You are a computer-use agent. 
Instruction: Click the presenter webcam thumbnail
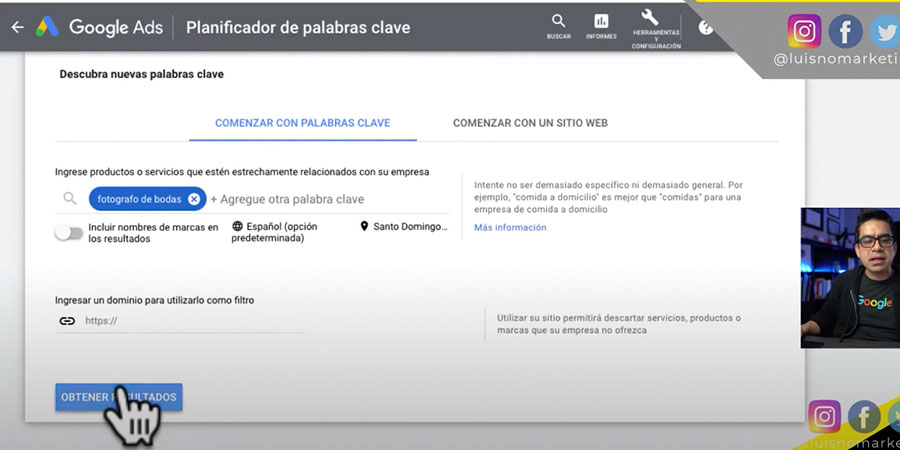[850, 278]
